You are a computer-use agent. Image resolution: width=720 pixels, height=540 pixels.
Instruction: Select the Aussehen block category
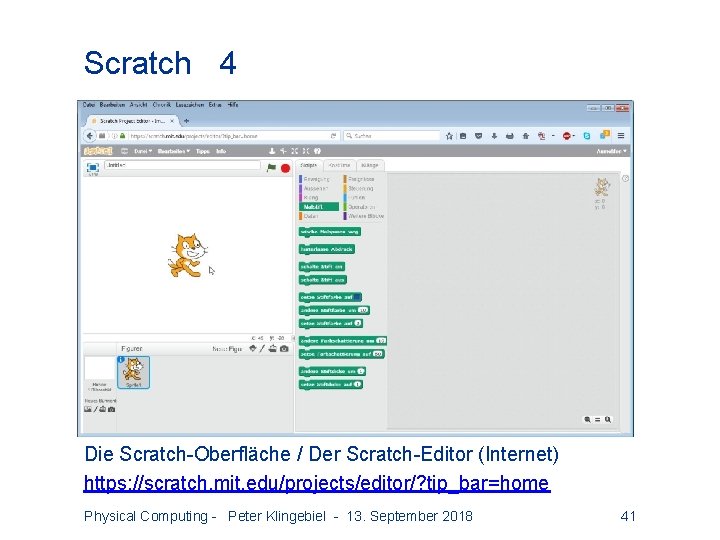pos(316,188)
